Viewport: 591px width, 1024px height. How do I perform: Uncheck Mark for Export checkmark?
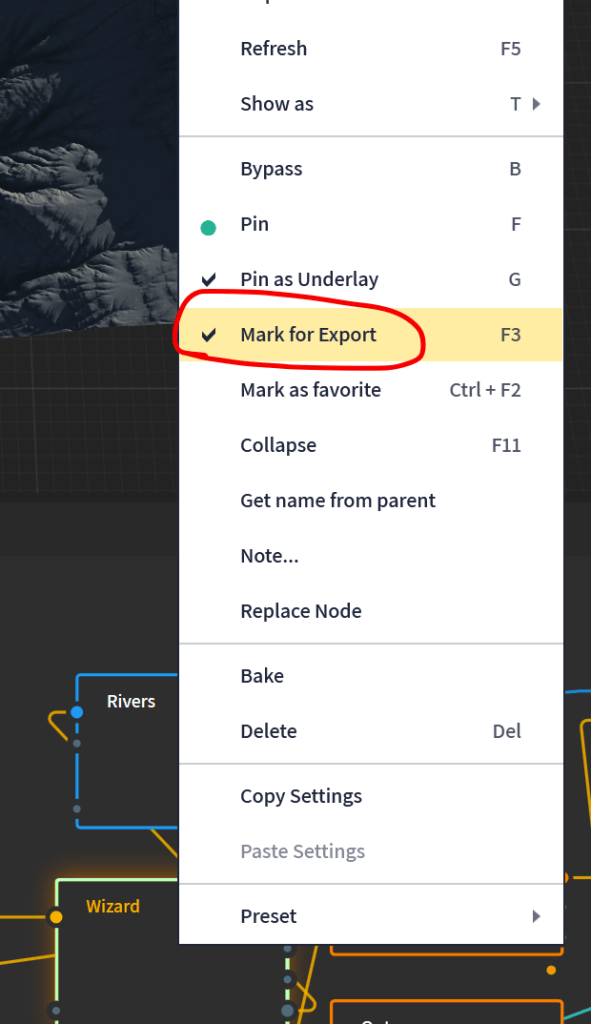(x=208, y=335)
